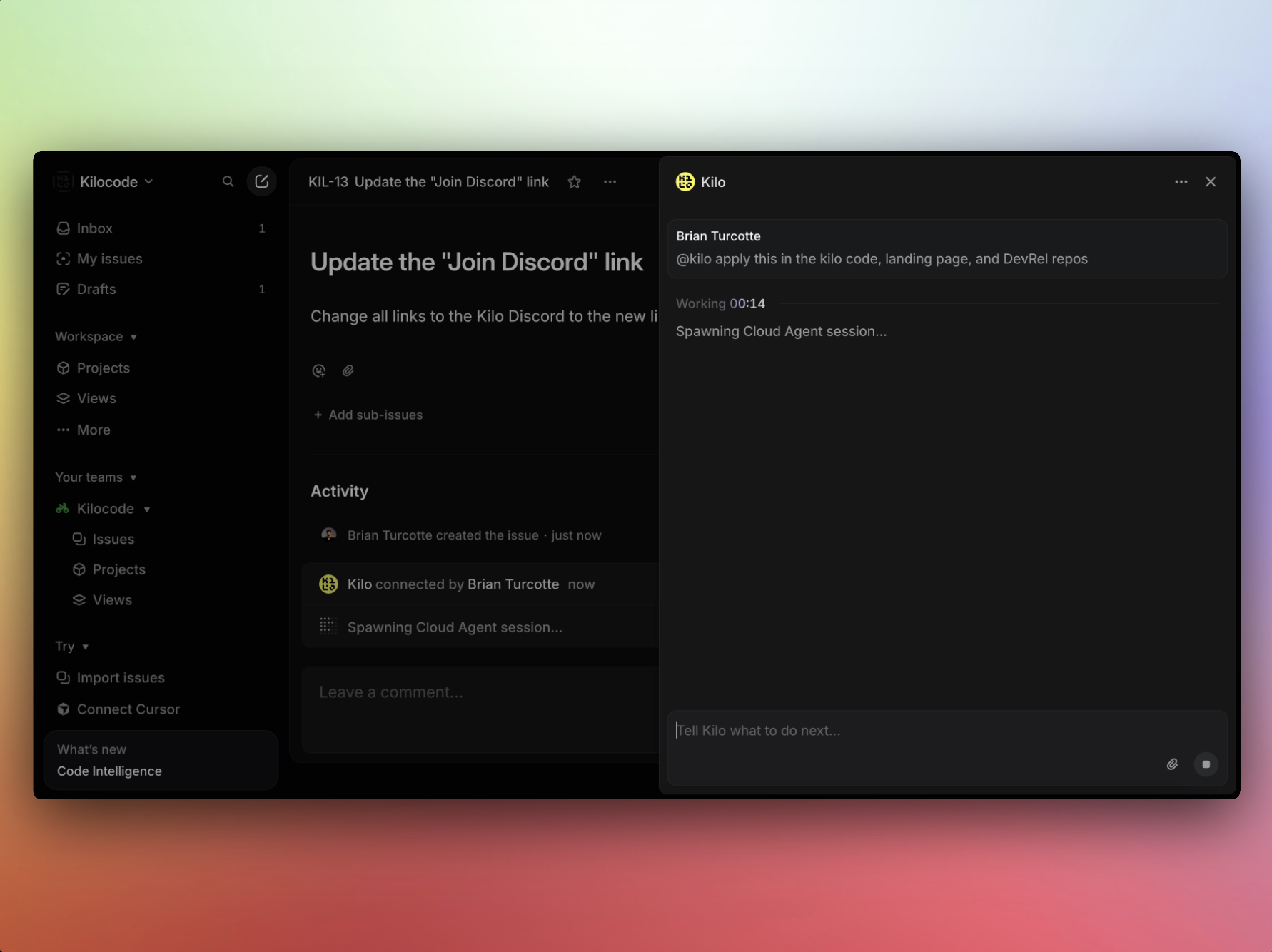
Task: Collapse the Your teams section
Action: (96, 477)
